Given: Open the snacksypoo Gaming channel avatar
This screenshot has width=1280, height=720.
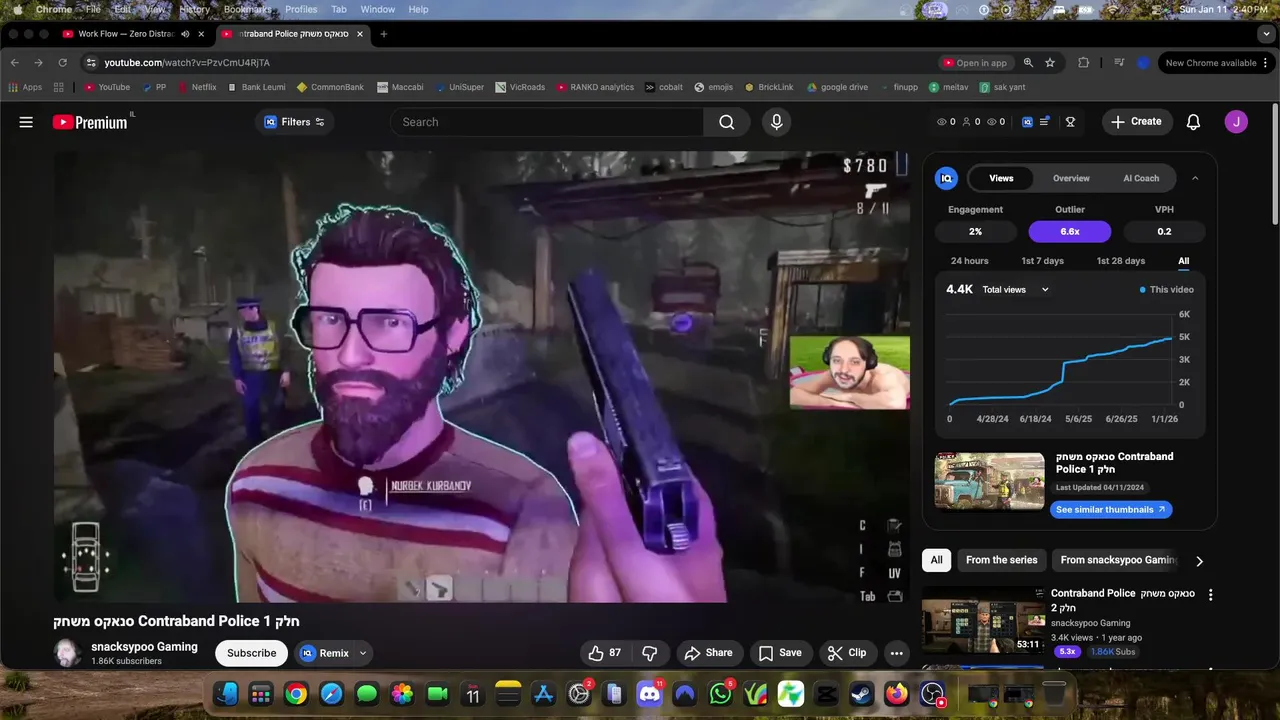Looking at the screenshot, I should tap(68, 653).
